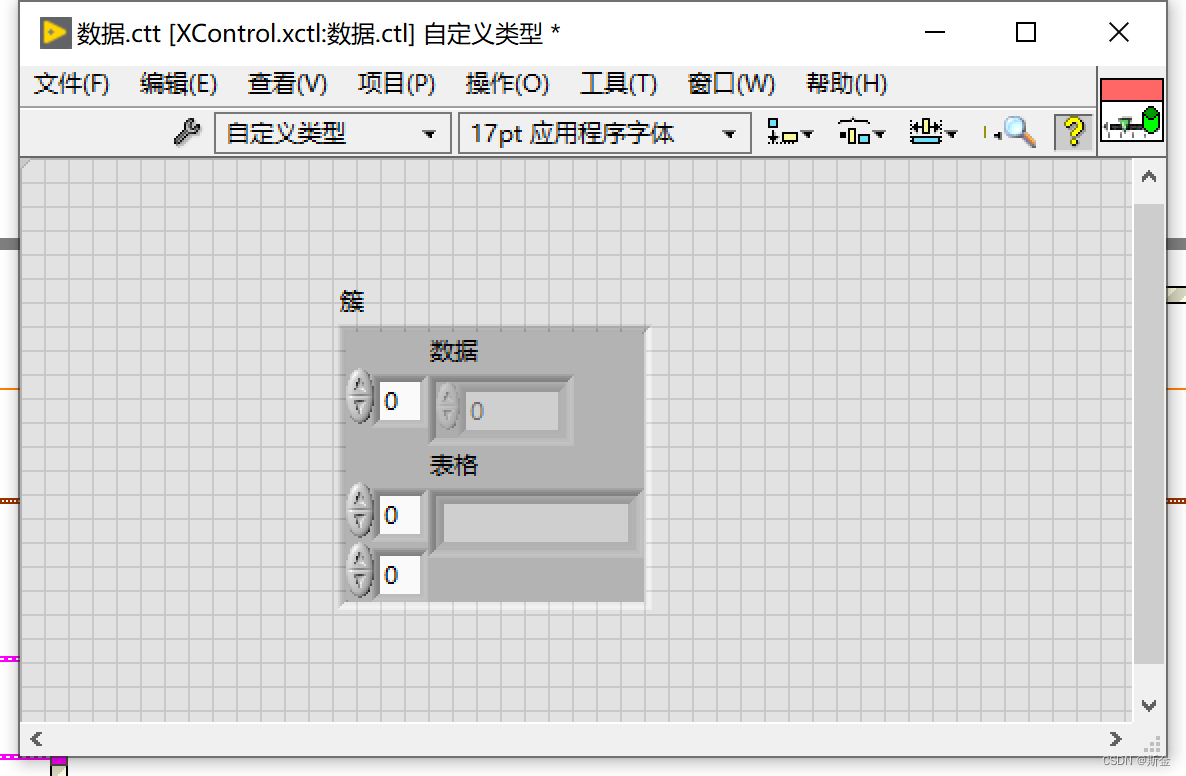Screen dimensions: 1186x776
Task: Open the 帮助(H) menu
Action: [x=846, y=84]
